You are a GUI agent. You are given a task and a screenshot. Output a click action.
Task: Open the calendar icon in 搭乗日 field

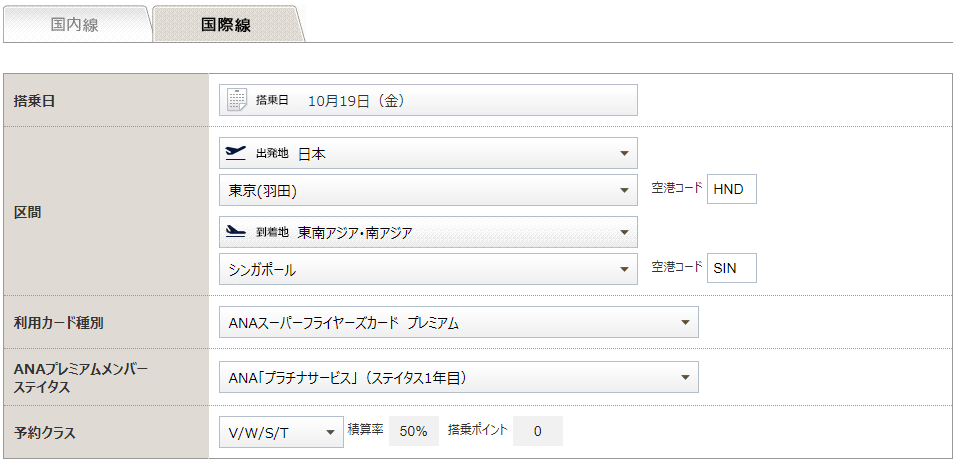pos(237,100)
